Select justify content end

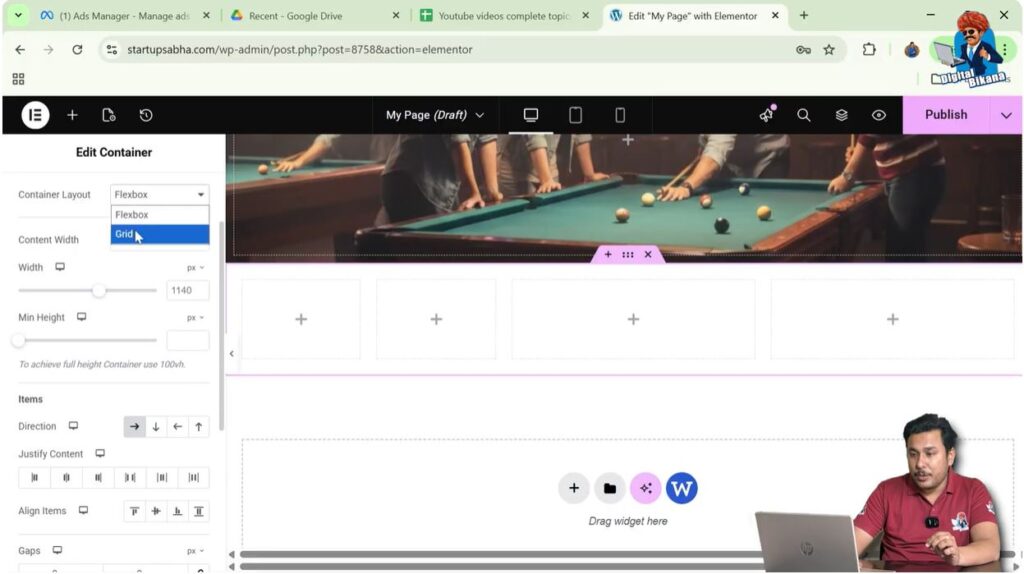tap(98, 477)
